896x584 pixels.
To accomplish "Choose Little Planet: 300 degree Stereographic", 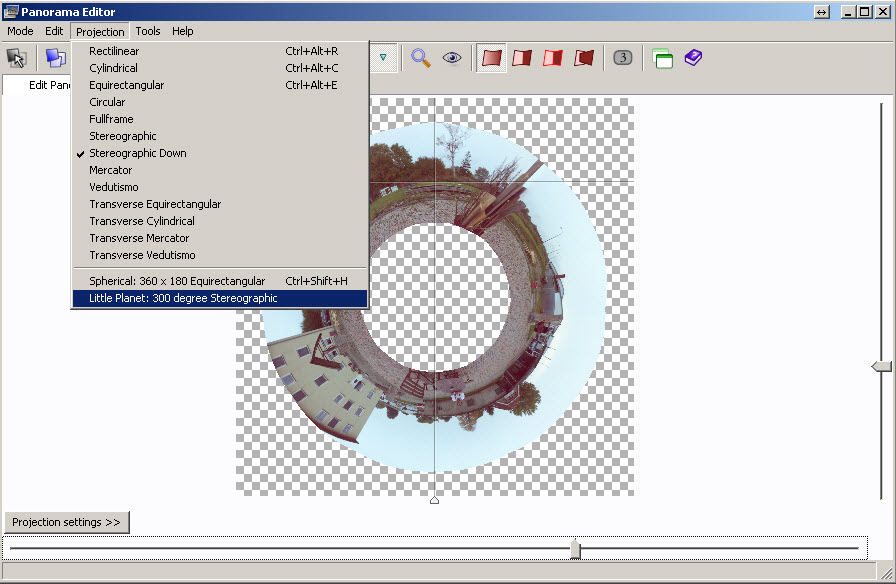I will (183, 298).
